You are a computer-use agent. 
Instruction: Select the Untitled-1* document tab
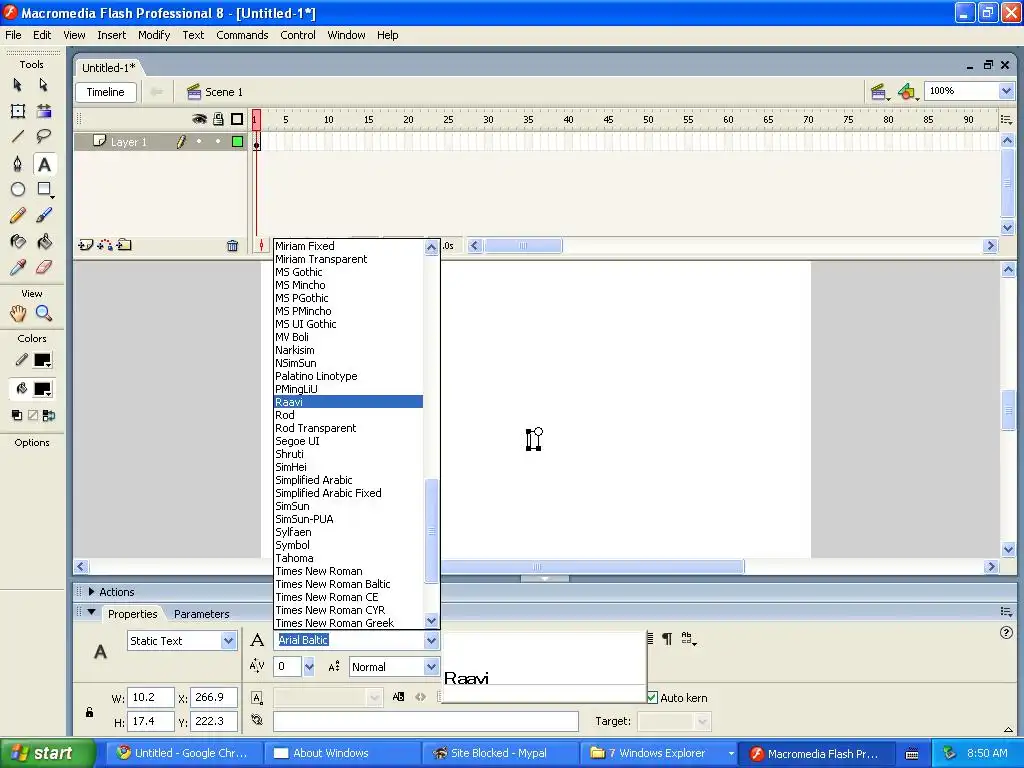(x=108, y=68)
